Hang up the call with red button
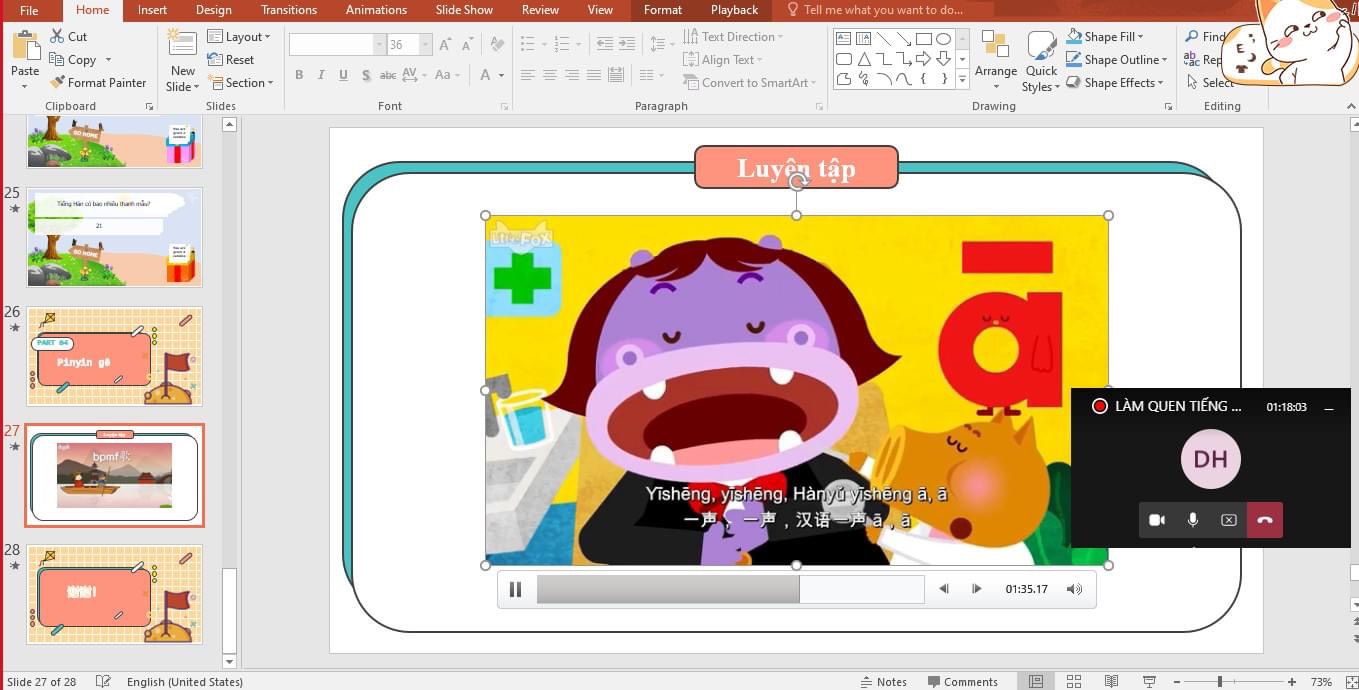Image resolution: width=1359 pixels, height=690 pixels. tap(1264, 520)
